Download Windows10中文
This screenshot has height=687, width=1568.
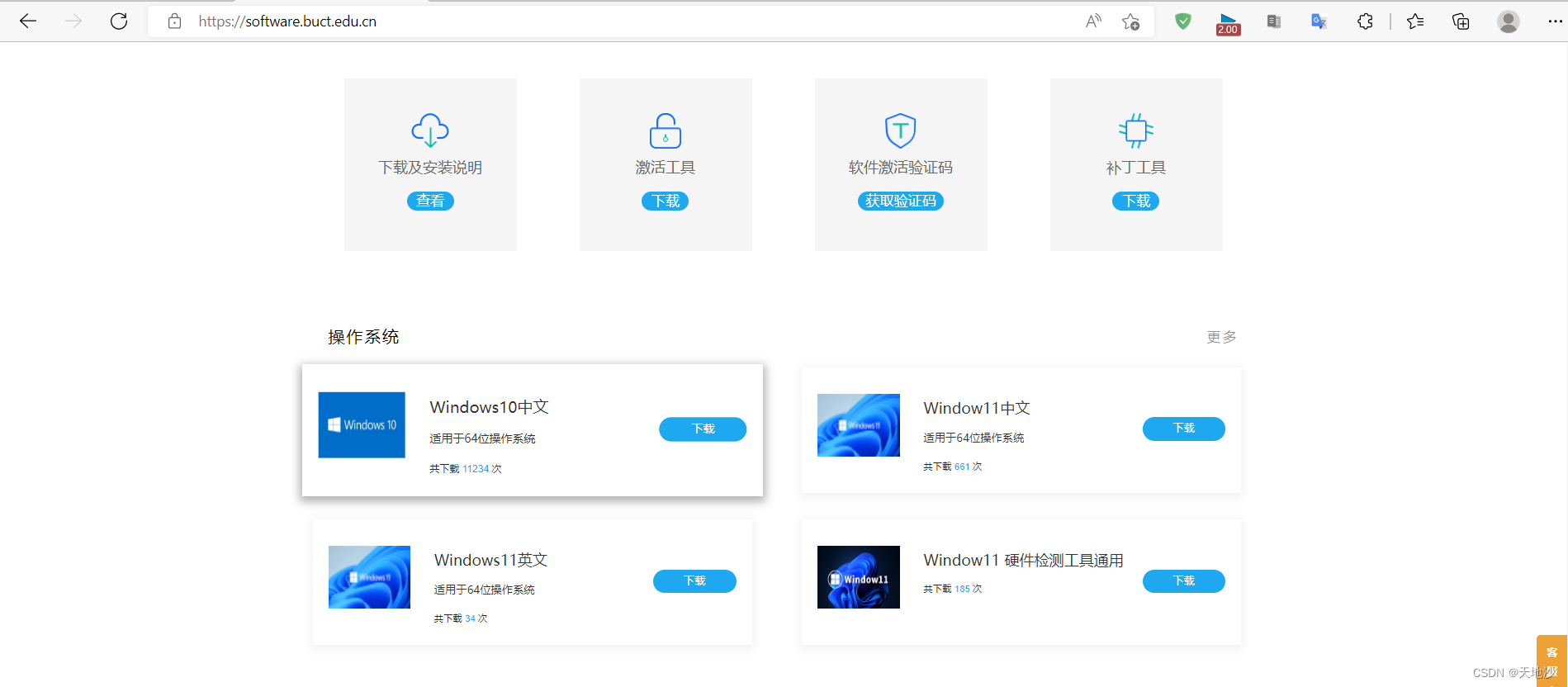click(x=703, y=429)
